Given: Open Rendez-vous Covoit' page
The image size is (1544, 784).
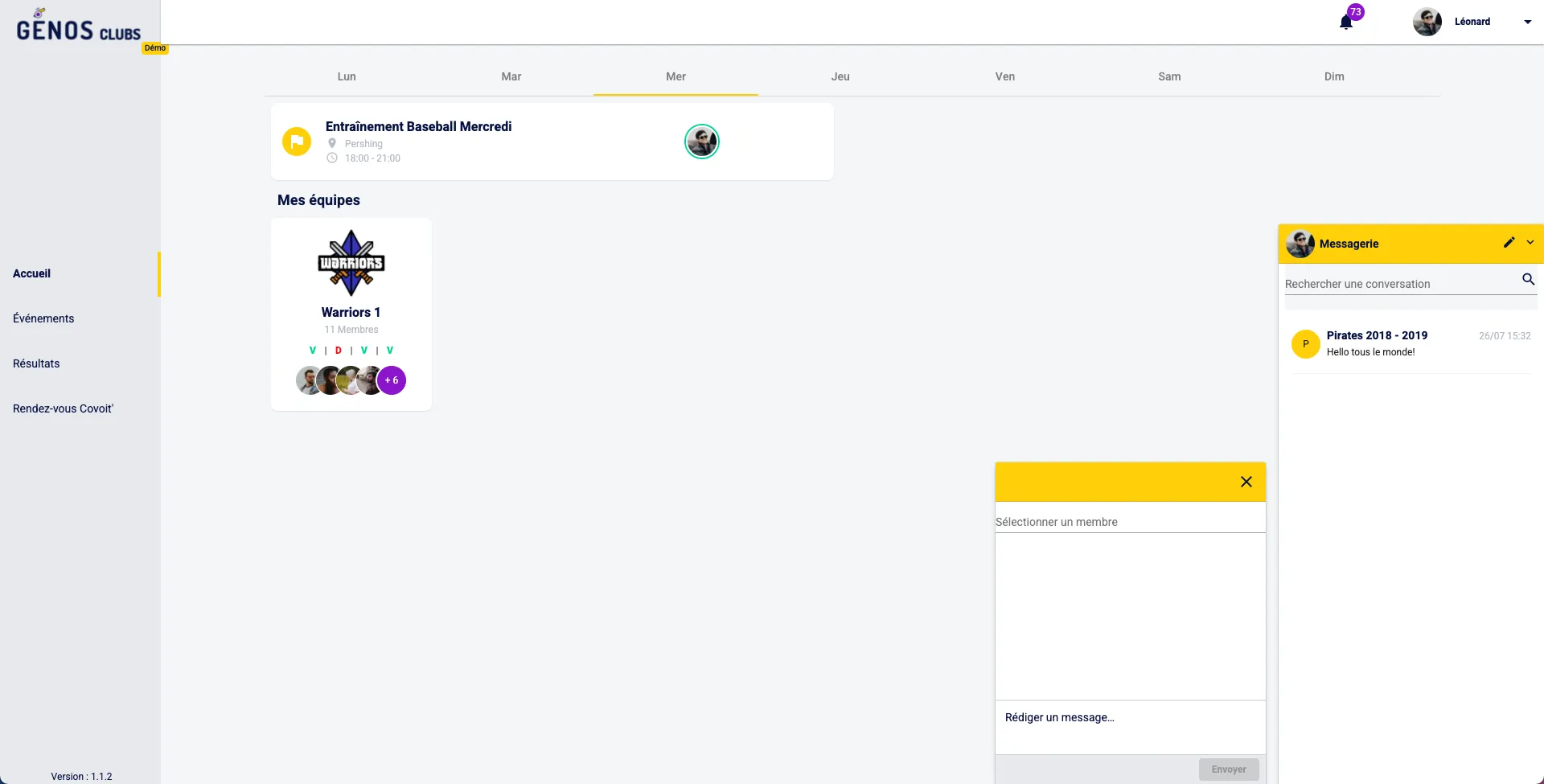Looking at the screenshot, I should 63,408.
